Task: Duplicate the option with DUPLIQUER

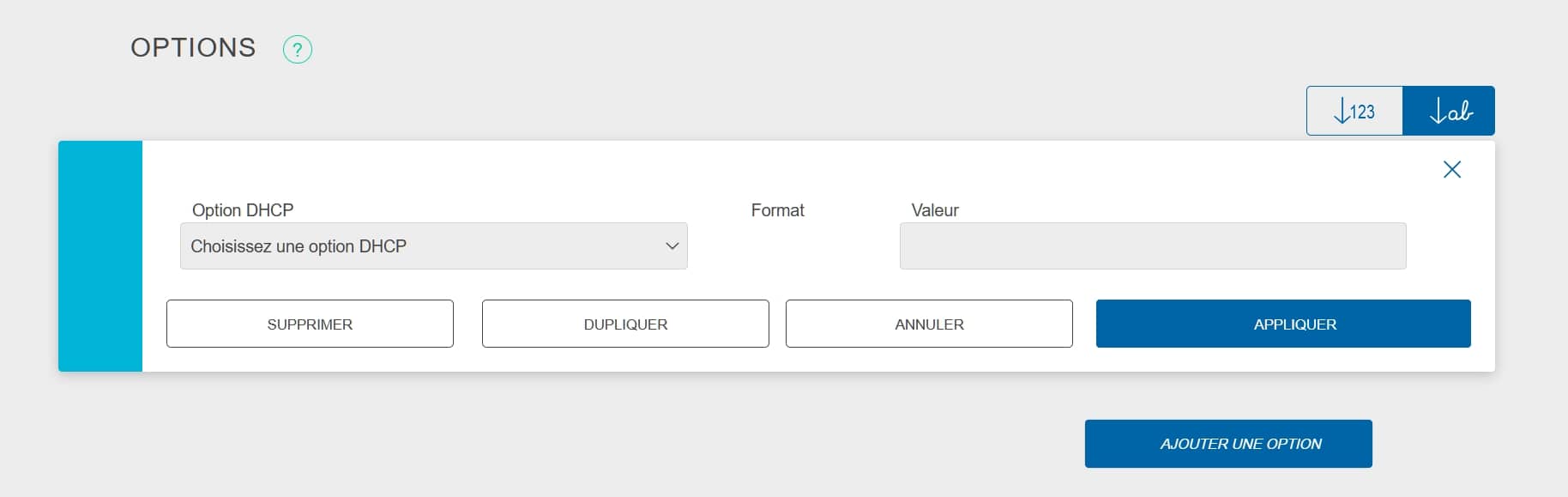Action: tap(625, 324)
